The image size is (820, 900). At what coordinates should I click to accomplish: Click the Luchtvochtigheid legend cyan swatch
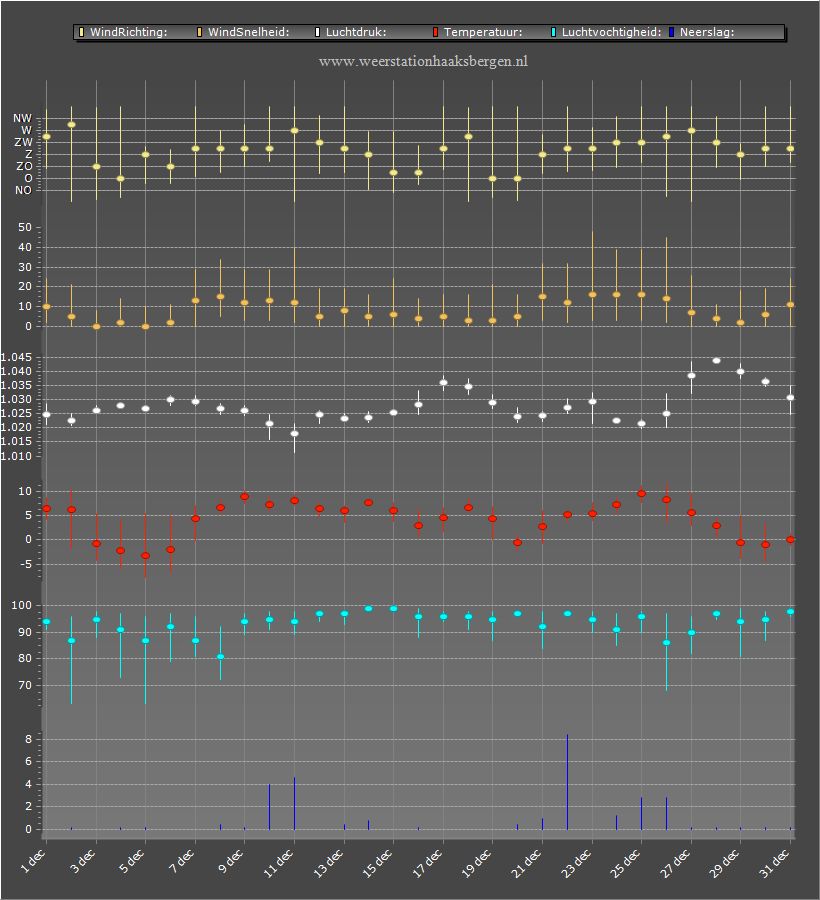[x=554, y=32]
